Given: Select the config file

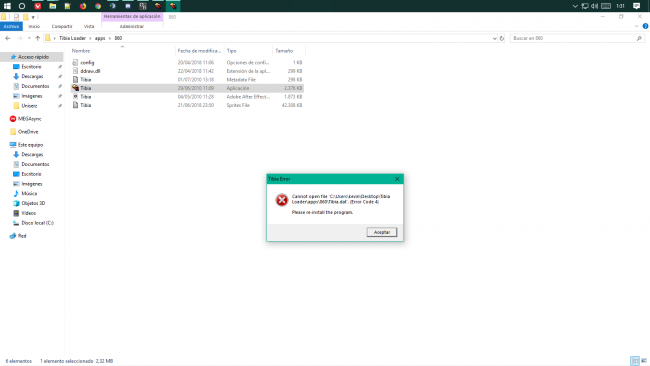Looking at the screenshot, I should [x=187, y=63].
